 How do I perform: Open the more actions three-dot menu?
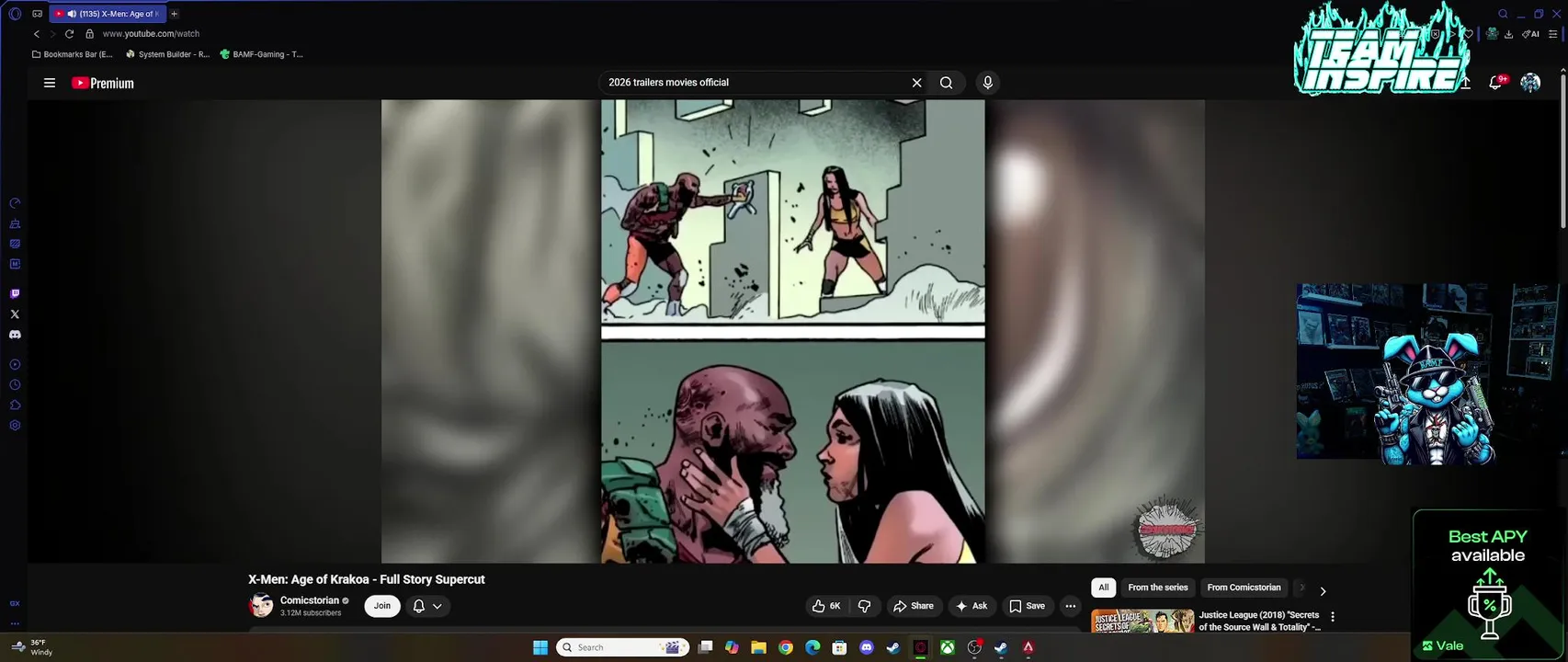1070,606
